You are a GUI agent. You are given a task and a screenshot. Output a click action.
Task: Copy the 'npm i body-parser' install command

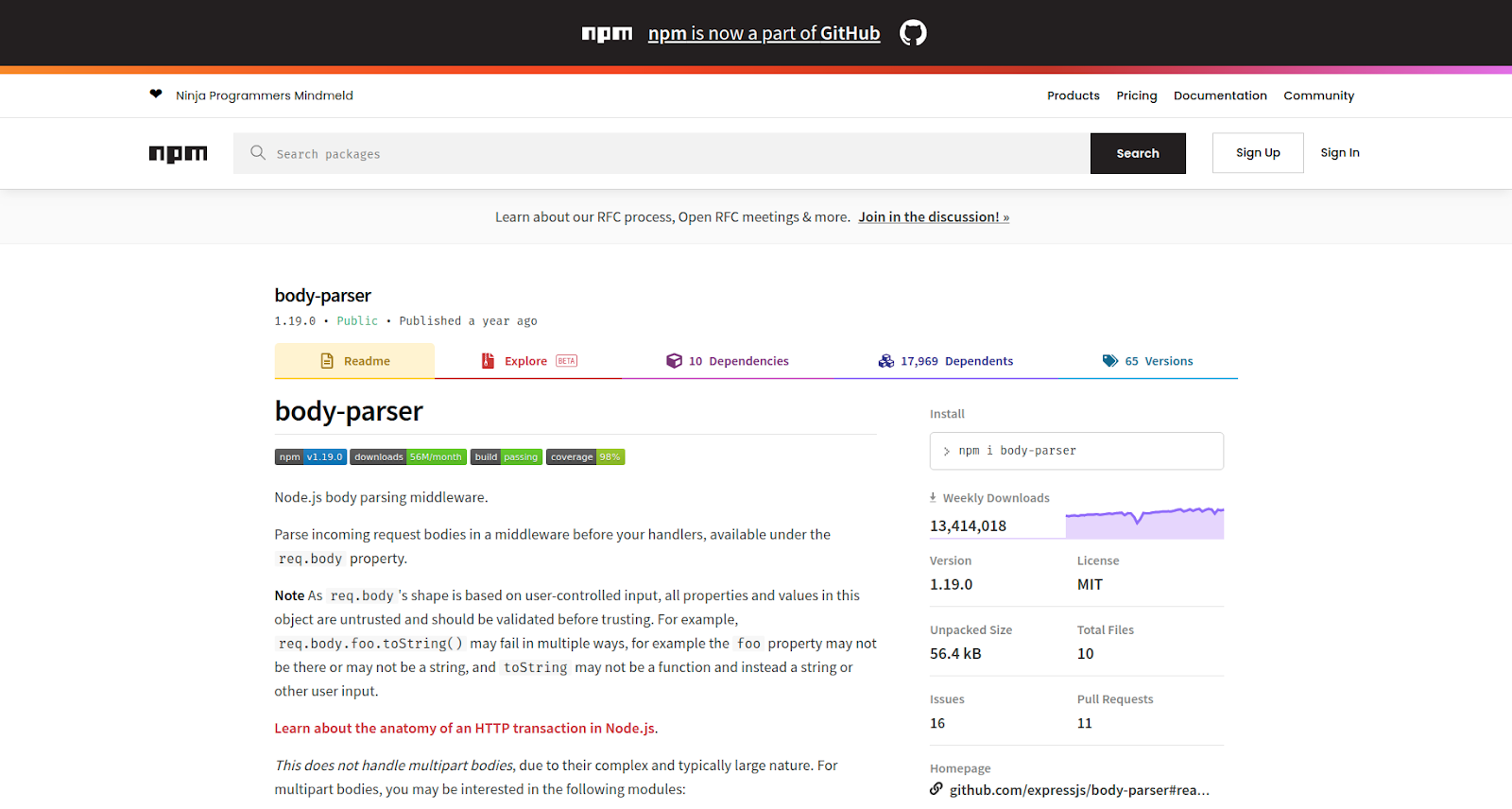1076,451
